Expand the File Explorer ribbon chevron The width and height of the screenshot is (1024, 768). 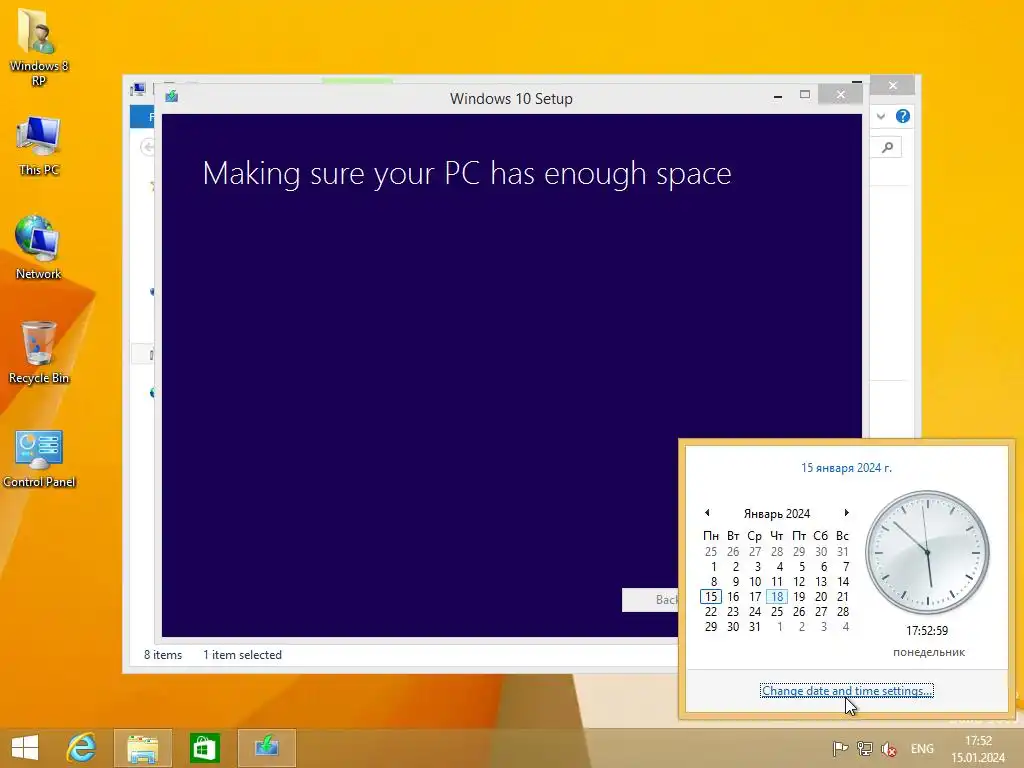(x=881, y=116)
